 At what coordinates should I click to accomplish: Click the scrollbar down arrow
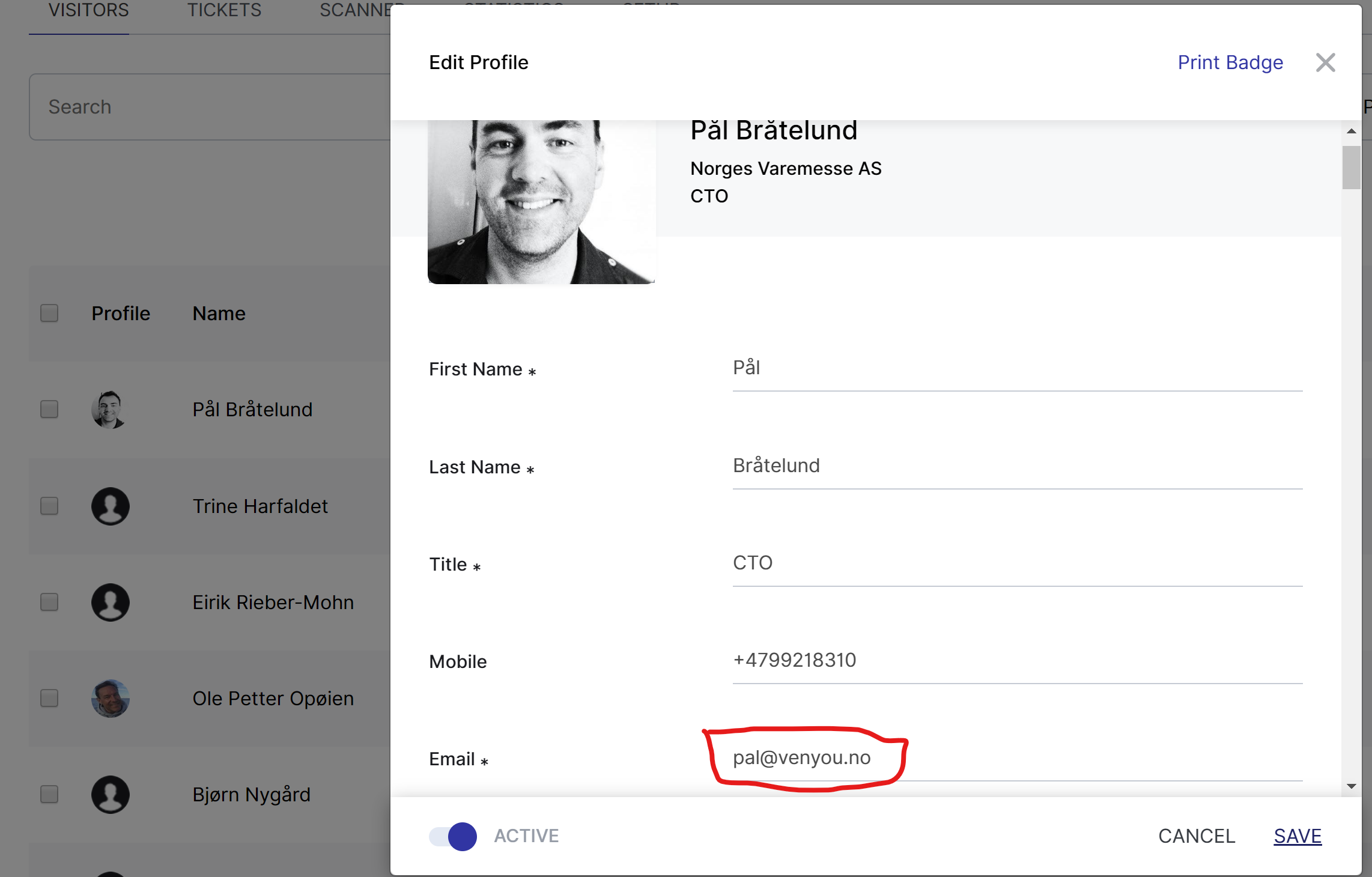click(1352, 786)
